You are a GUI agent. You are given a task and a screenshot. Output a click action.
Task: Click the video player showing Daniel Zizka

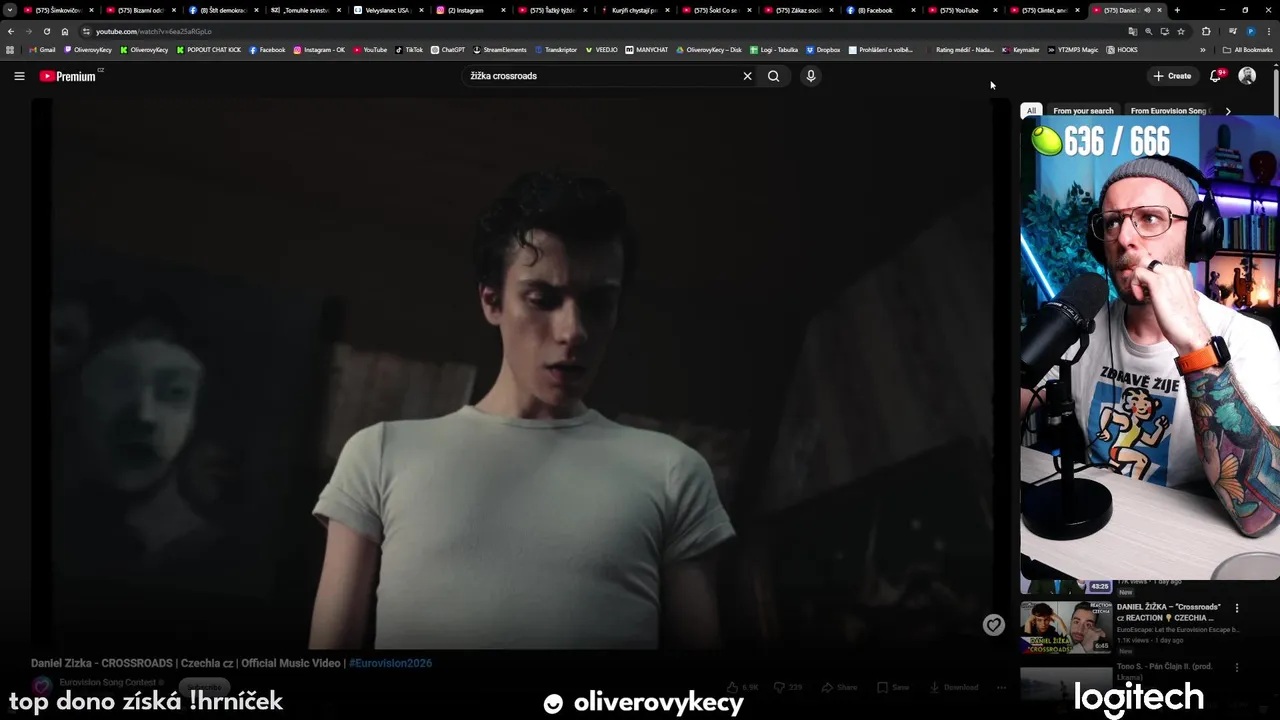click(520, 372)
